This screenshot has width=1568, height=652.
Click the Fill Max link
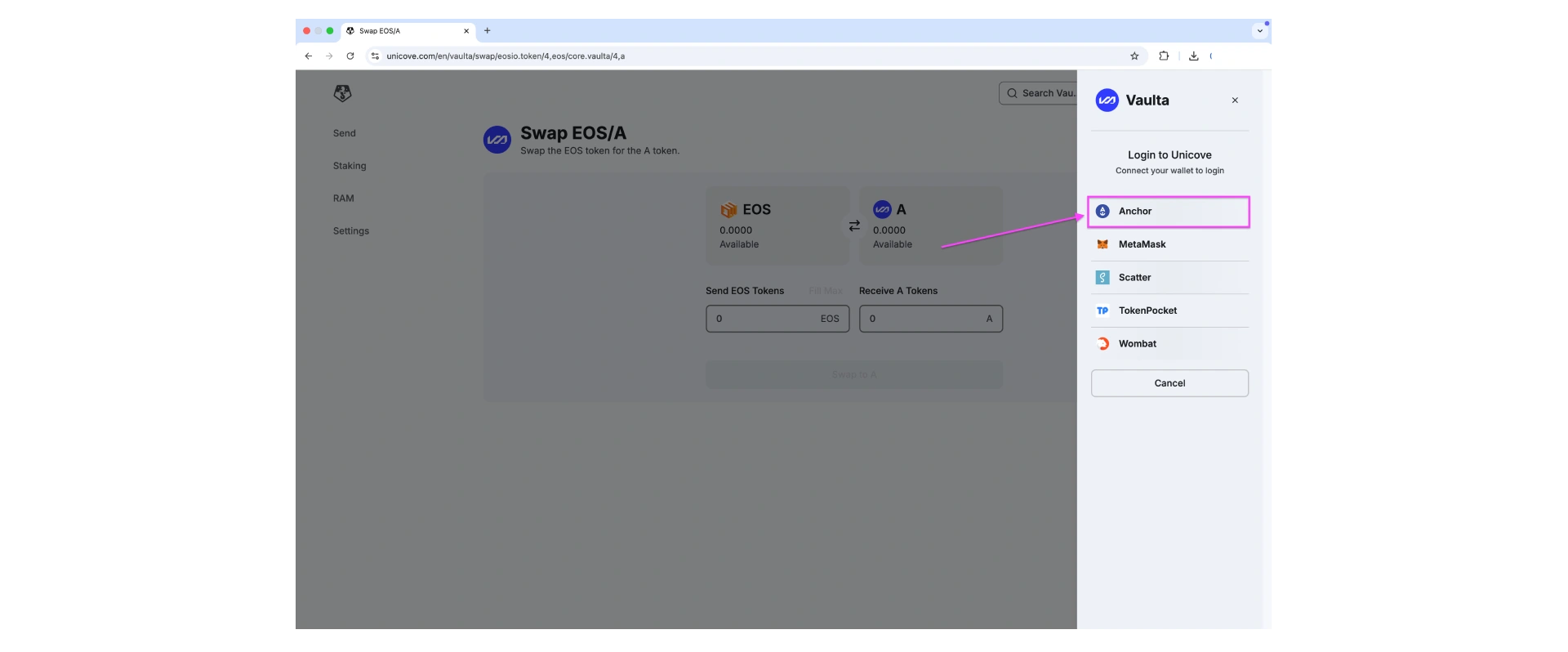[x=826, y=291]
